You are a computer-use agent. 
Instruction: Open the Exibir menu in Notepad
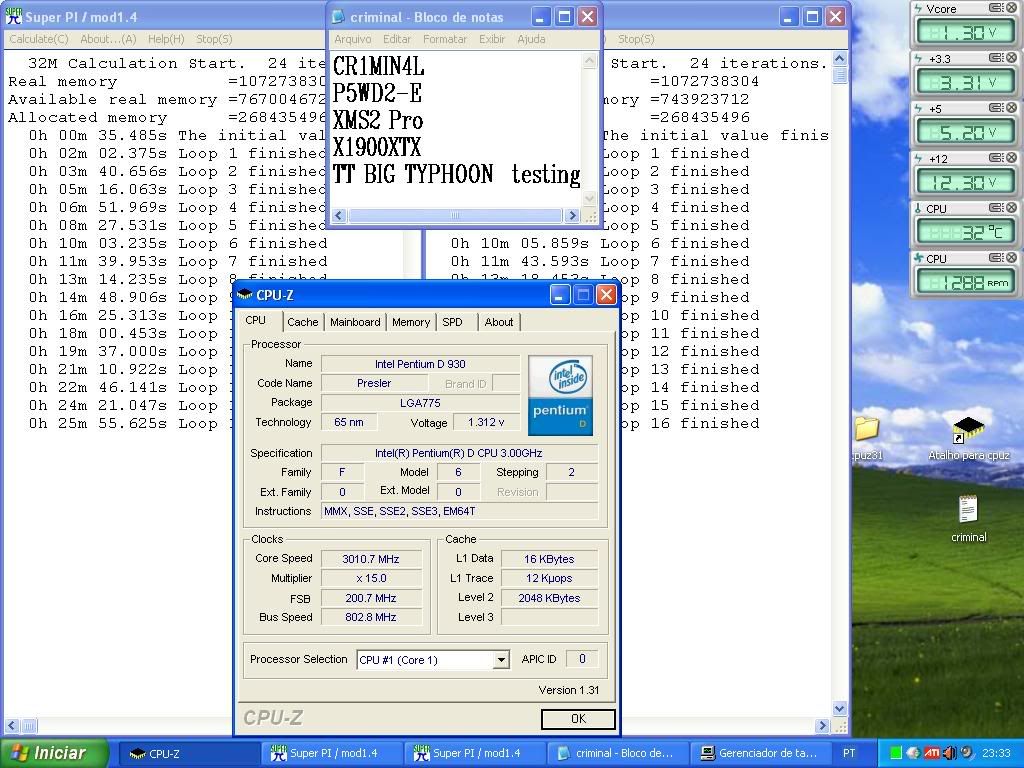(x=492, y=39)
